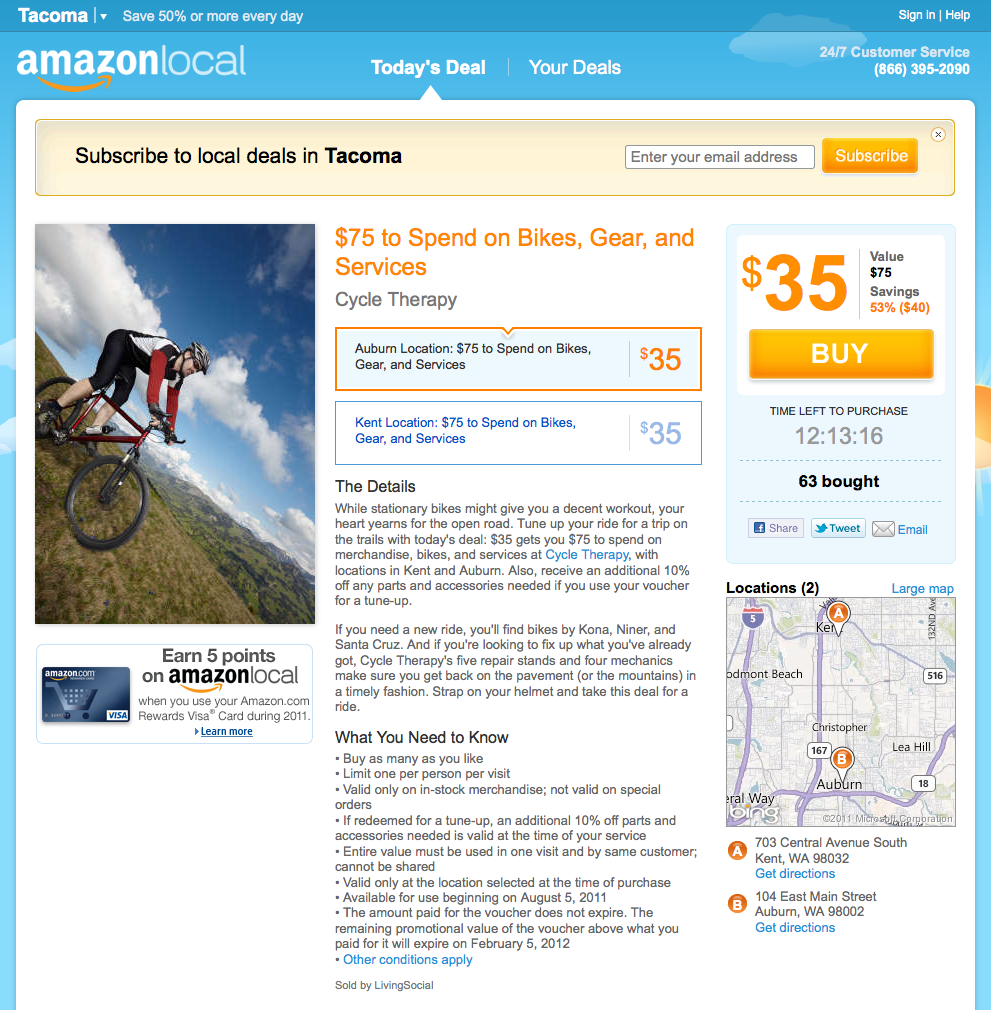The width and height of the screenshot is (991, 1010).
Task: Click the amazonlocal logo
Action: pyautogui.click(x=131, y=66)
